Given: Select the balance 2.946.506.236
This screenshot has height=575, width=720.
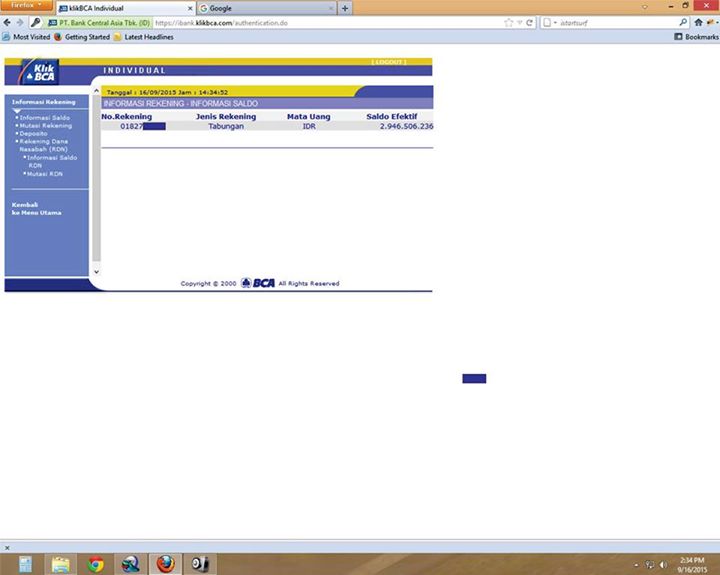Looking at the screenshot, I should coord(406,126).
